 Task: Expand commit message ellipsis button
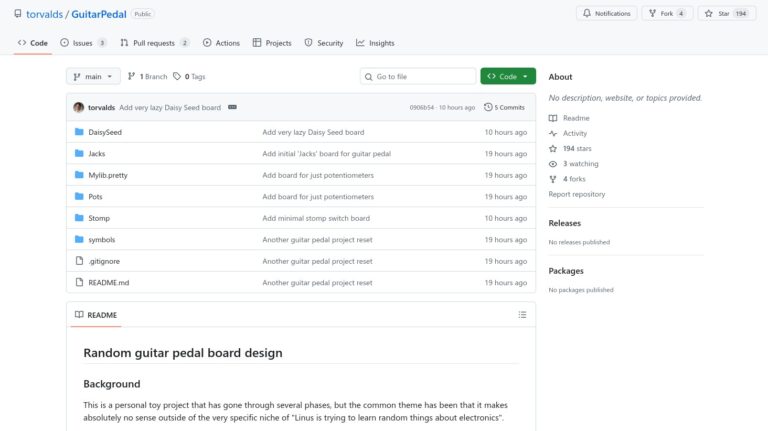click(232, 107)
